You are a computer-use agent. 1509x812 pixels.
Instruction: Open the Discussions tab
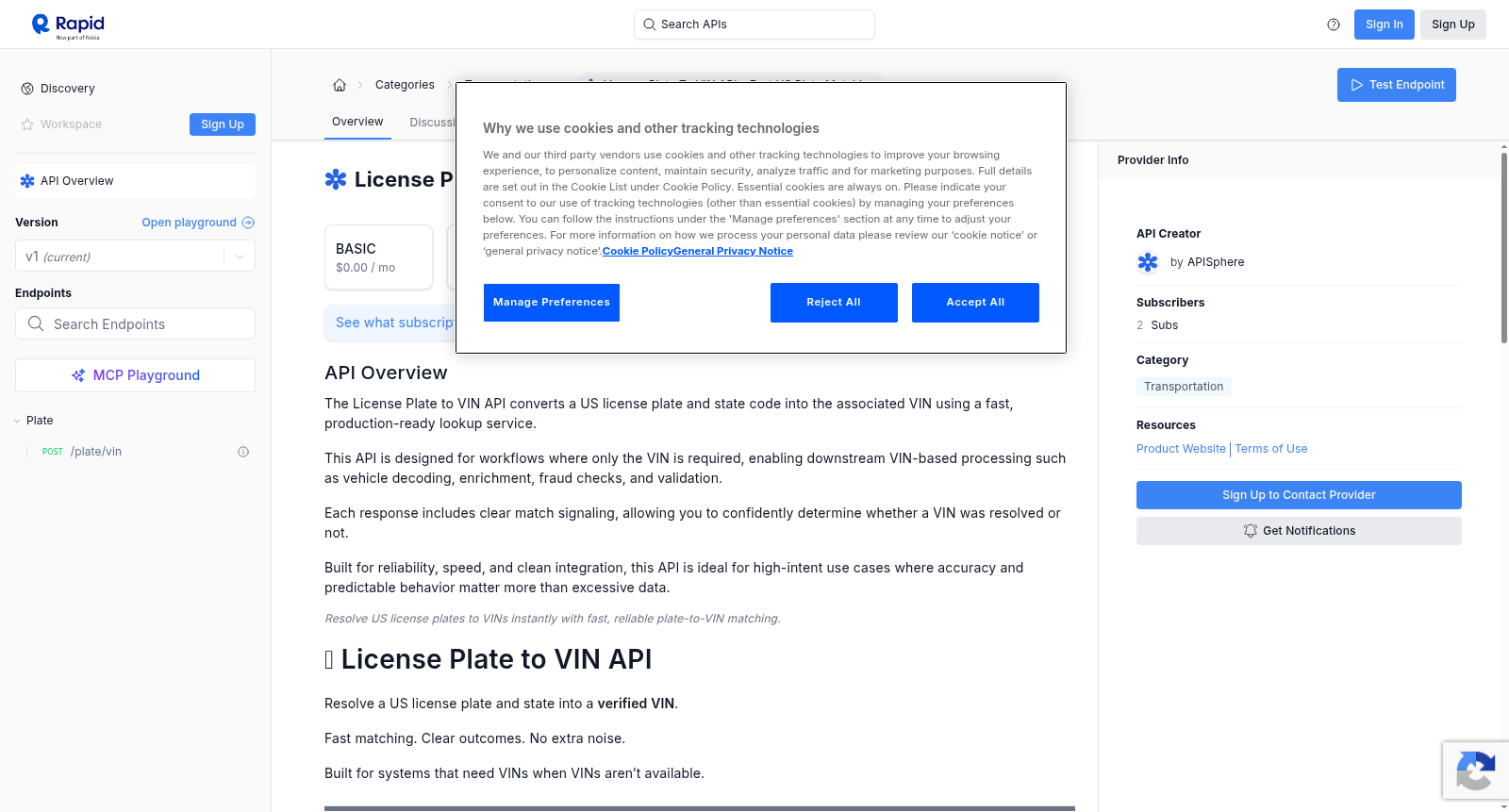(x=433, y=123)
